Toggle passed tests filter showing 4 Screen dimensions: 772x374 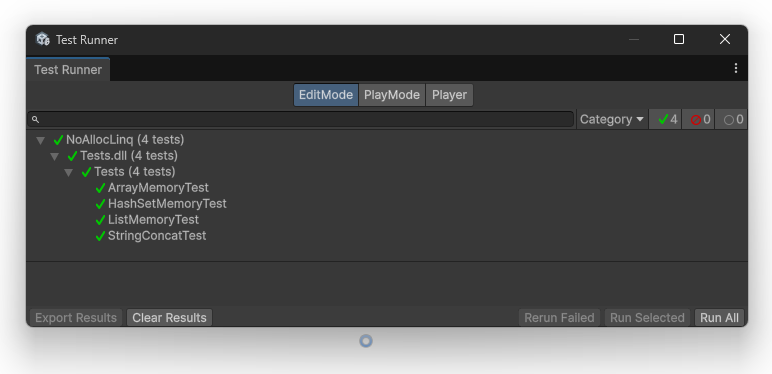[665, 120]
